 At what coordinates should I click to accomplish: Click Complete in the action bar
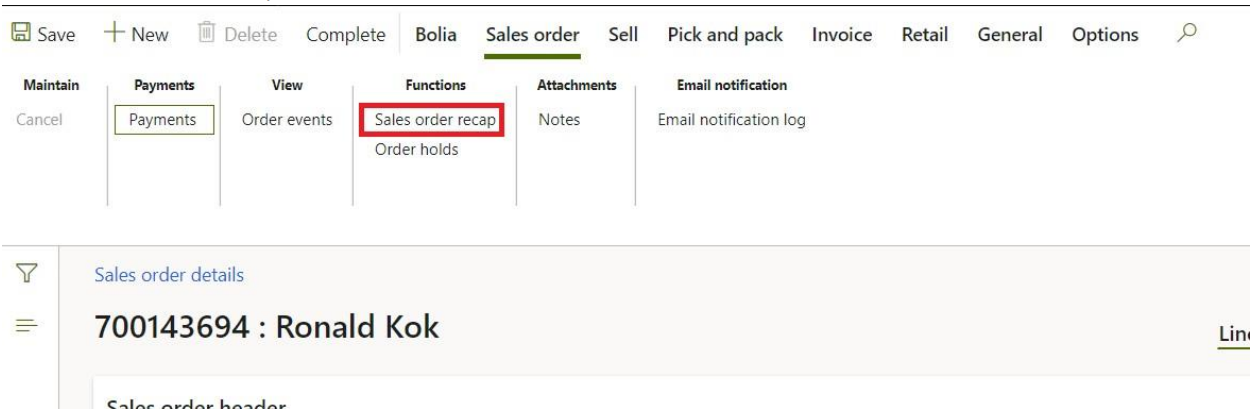[x=345, y=35]
